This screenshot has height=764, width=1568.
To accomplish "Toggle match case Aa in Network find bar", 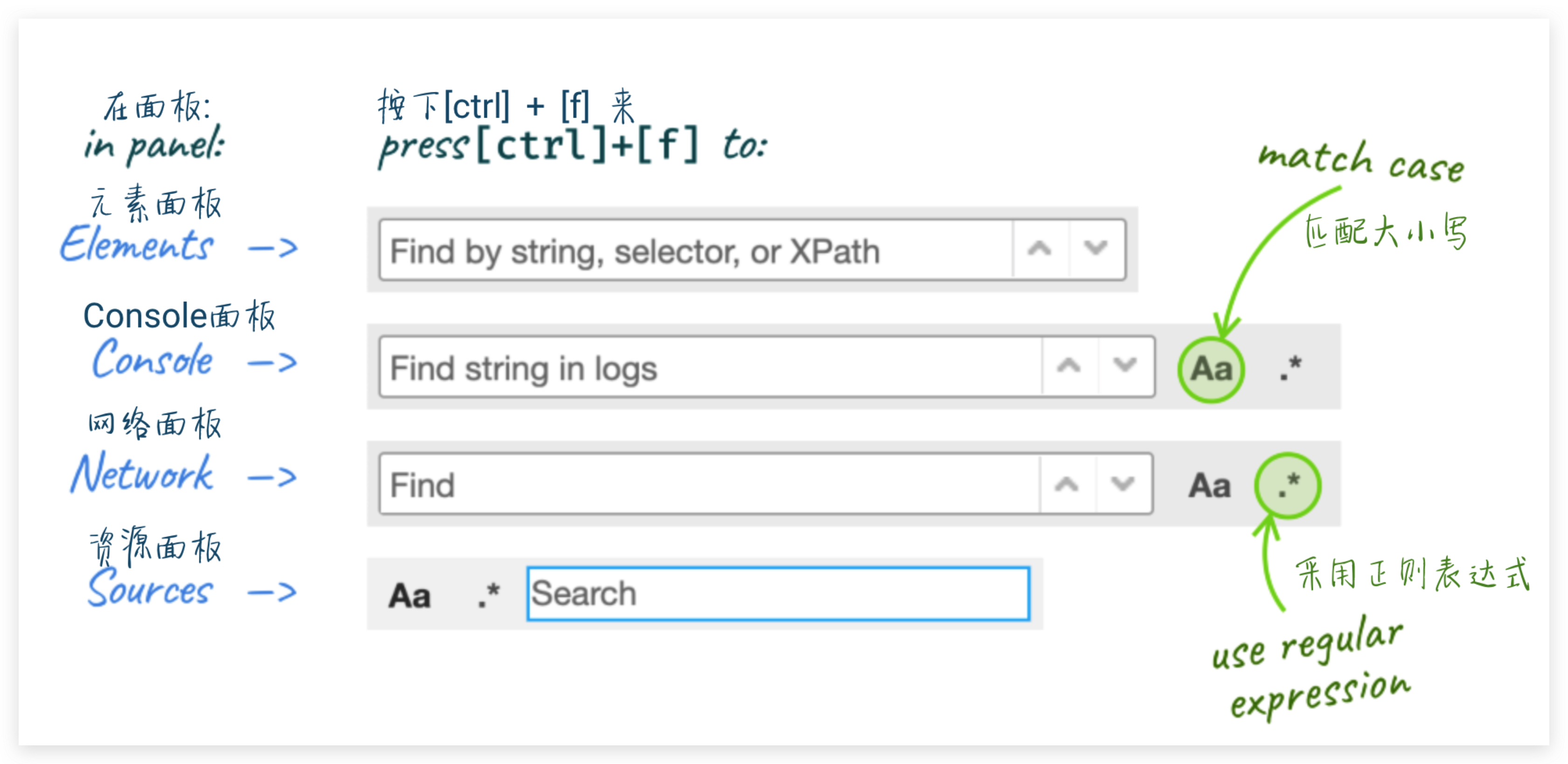I will click(1209, 486).
